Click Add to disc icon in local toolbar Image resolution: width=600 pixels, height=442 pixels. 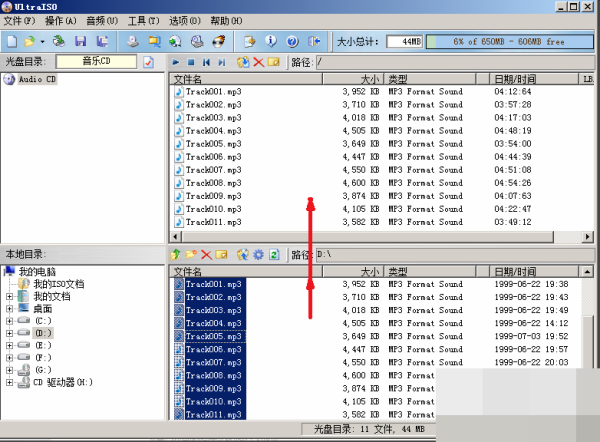(x=243, y=254)
